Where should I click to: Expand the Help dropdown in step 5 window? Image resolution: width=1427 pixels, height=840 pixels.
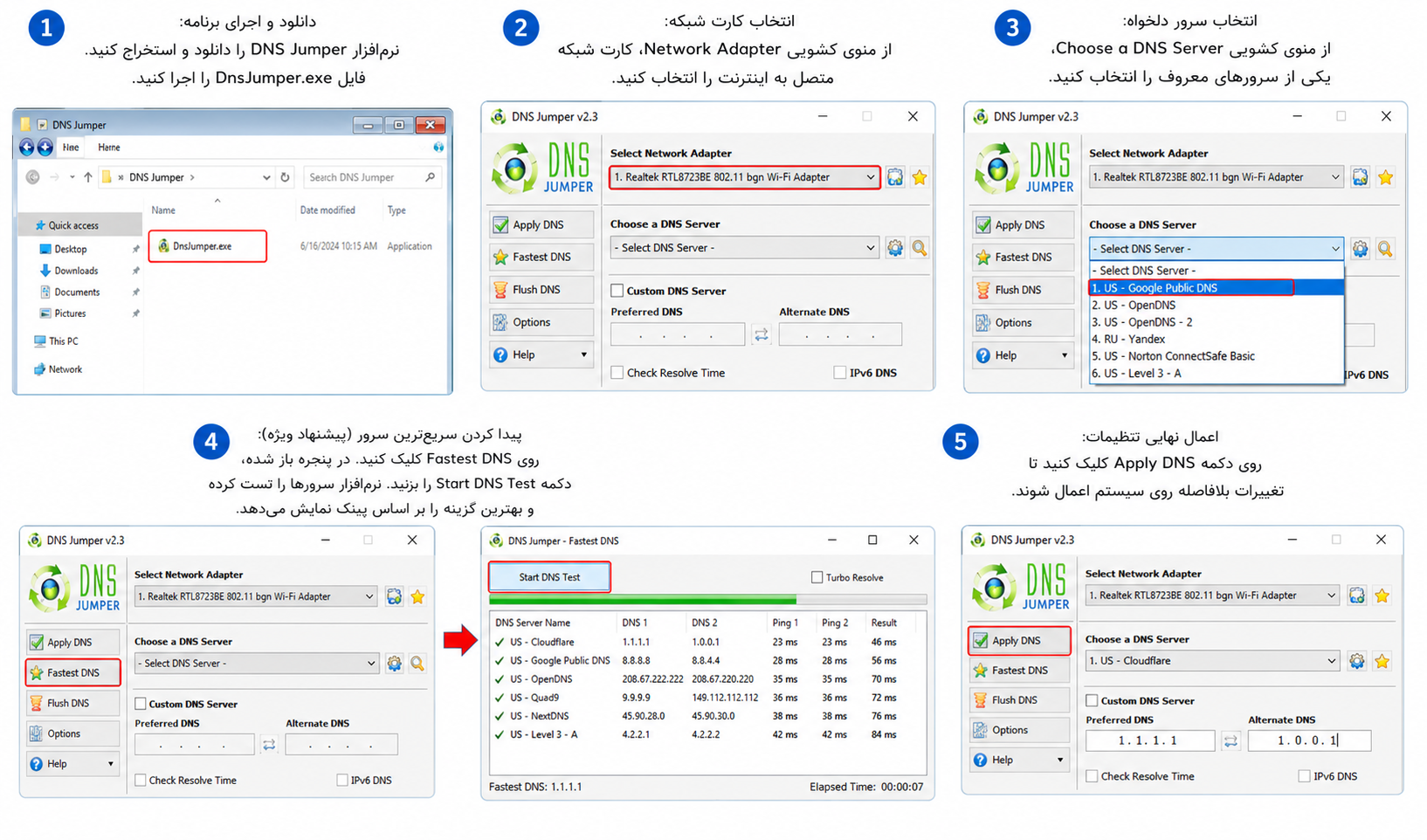coord(1060,760)
